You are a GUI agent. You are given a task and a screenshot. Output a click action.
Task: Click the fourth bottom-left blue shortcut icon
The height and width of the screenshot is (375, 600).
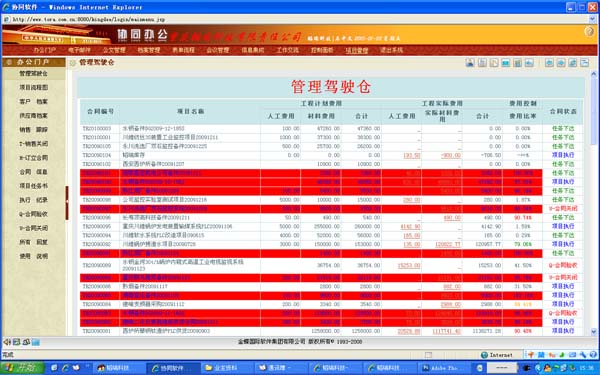(36, 342)
